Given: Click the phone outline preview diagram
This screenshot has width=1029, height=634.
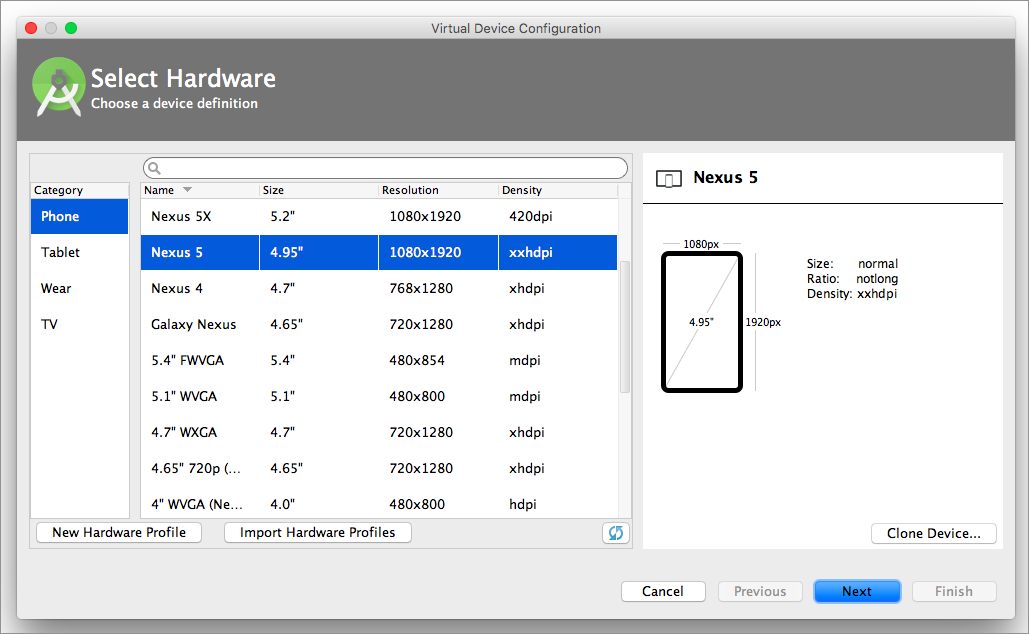Looking at the screenshot, I should coord(701,322).
